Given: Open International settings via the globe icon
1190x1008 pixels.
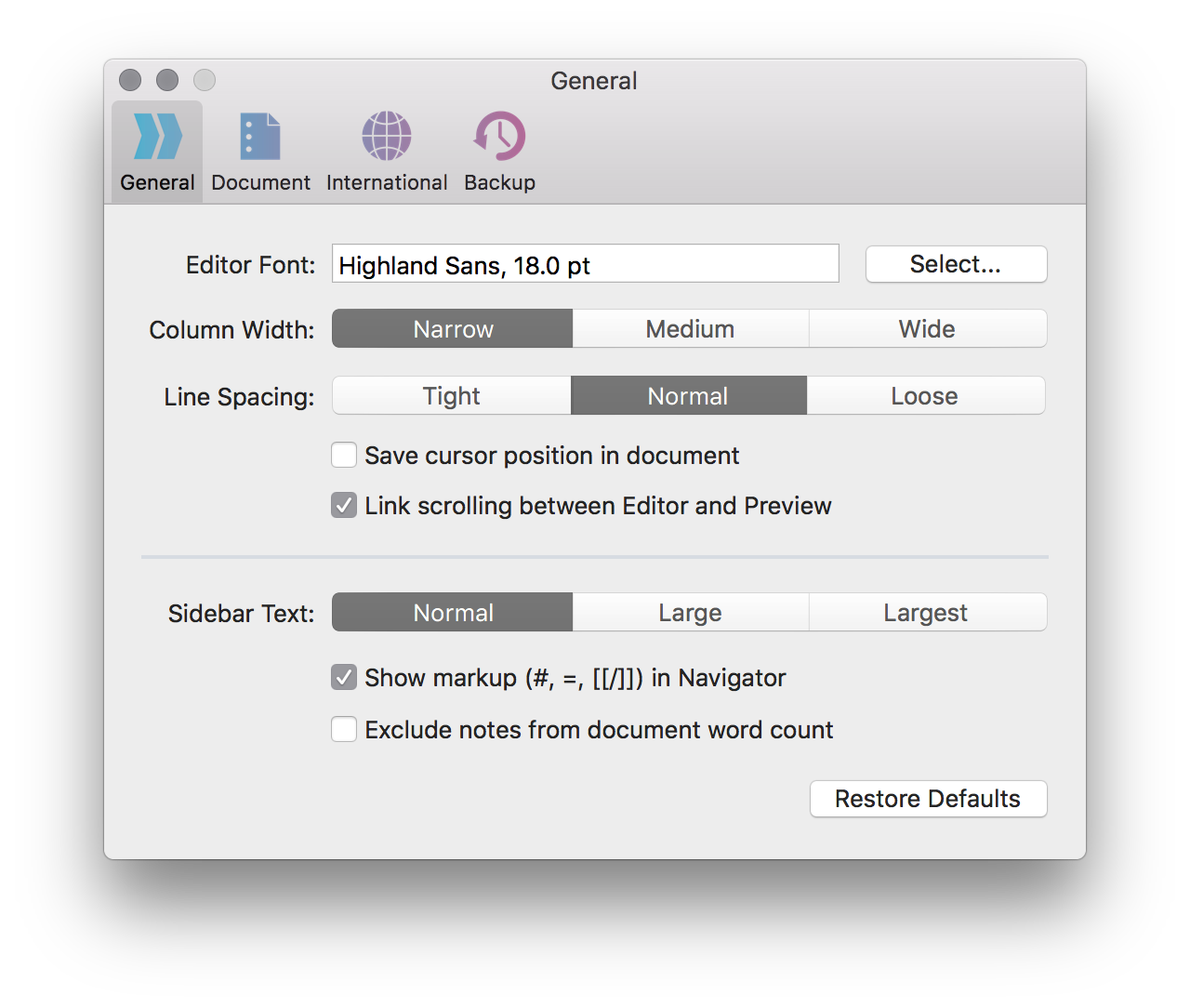Looking at the screenshot, I should click(386, 149).
